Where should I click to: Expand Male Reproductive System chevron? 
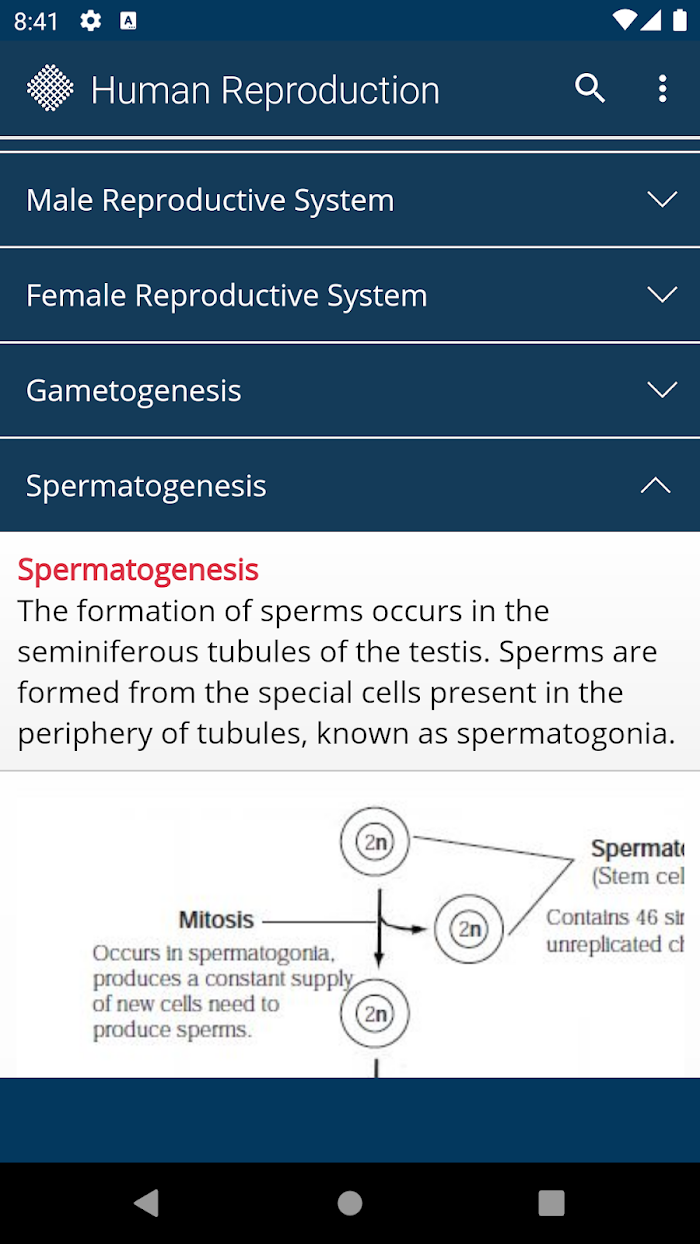662,200
